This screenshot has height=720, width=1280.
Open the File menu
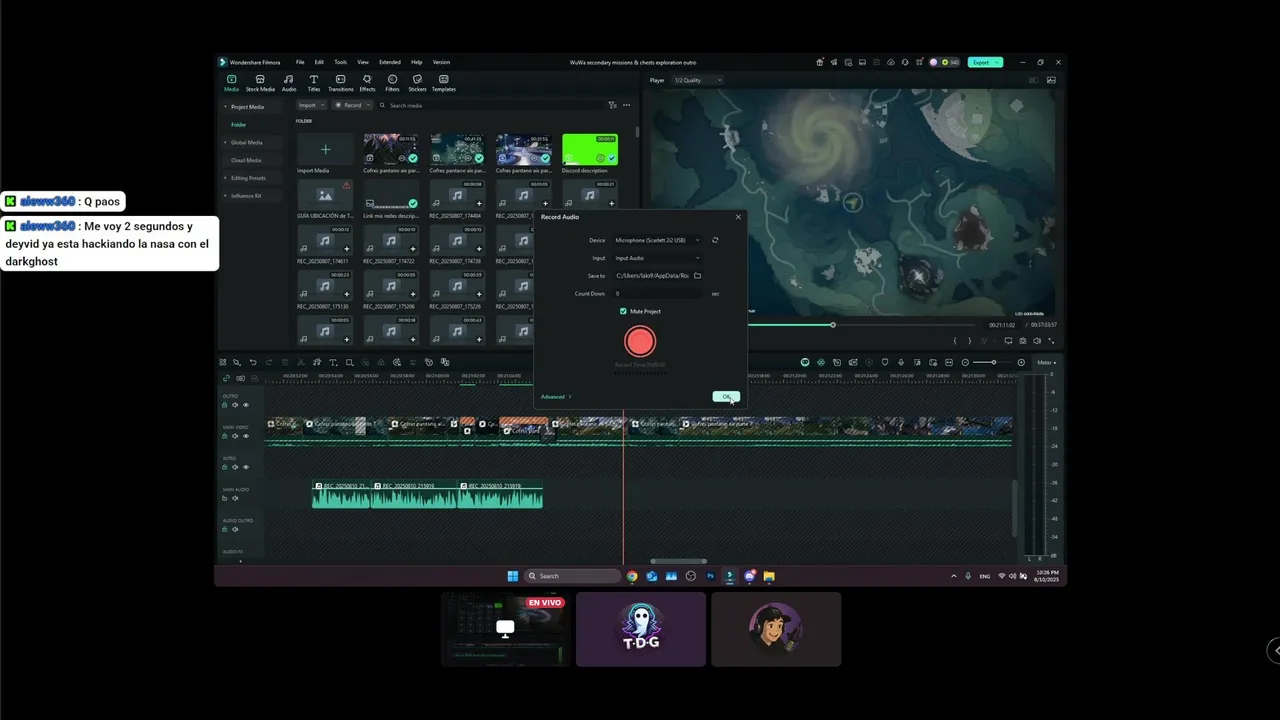(x=300, y=62)
